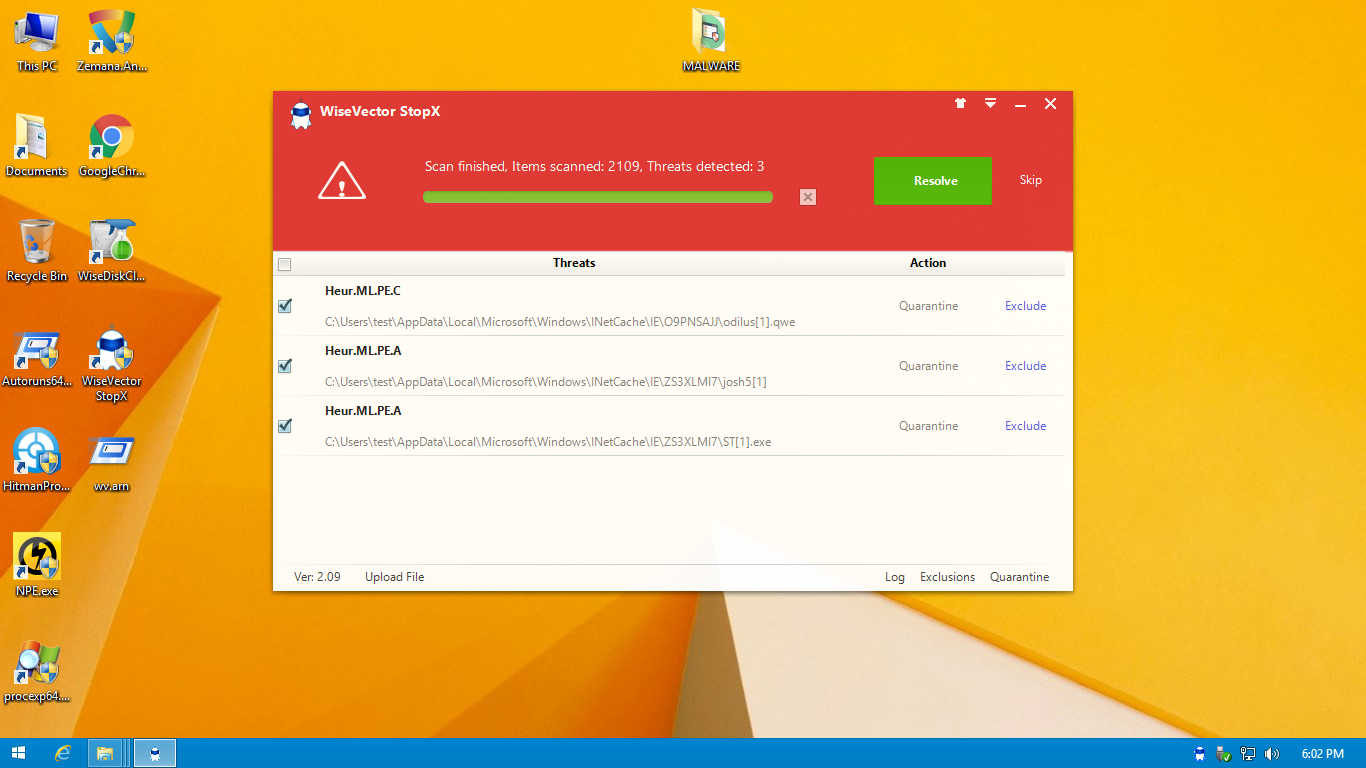1366x768 pixels.
Task: Select the wv.arn desktop file
Action: [112, 461]
